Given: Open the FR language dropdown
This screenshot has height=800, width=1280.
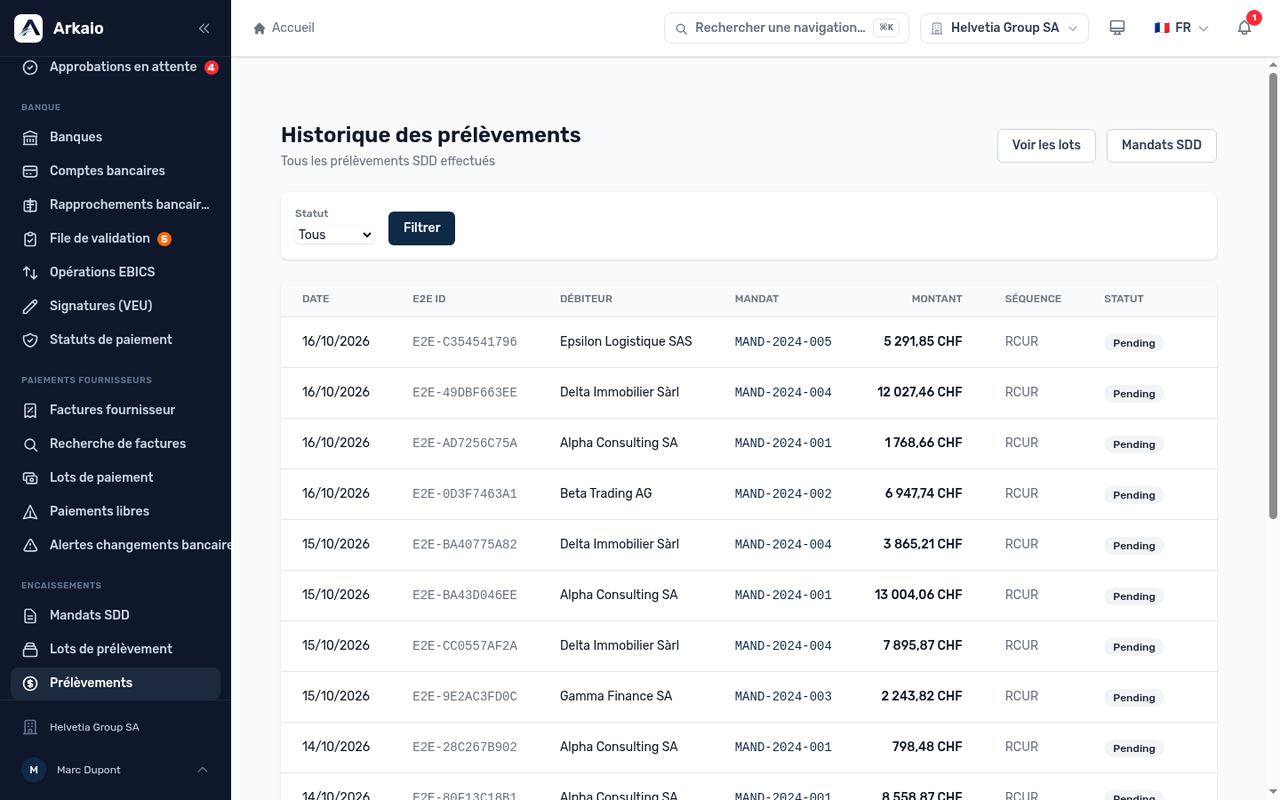Looking at the screenshot, I should coord(1181,28).
